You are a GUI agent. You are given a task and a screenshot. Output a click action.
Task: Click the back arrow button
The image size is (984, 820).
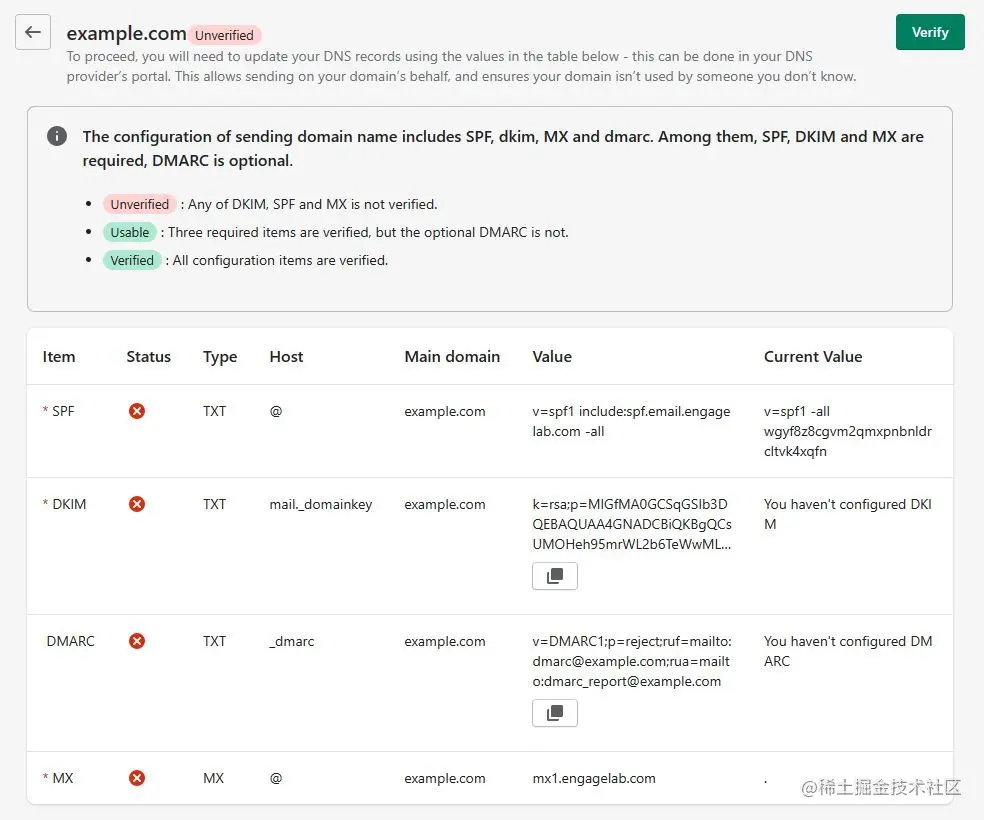(33, 32)
